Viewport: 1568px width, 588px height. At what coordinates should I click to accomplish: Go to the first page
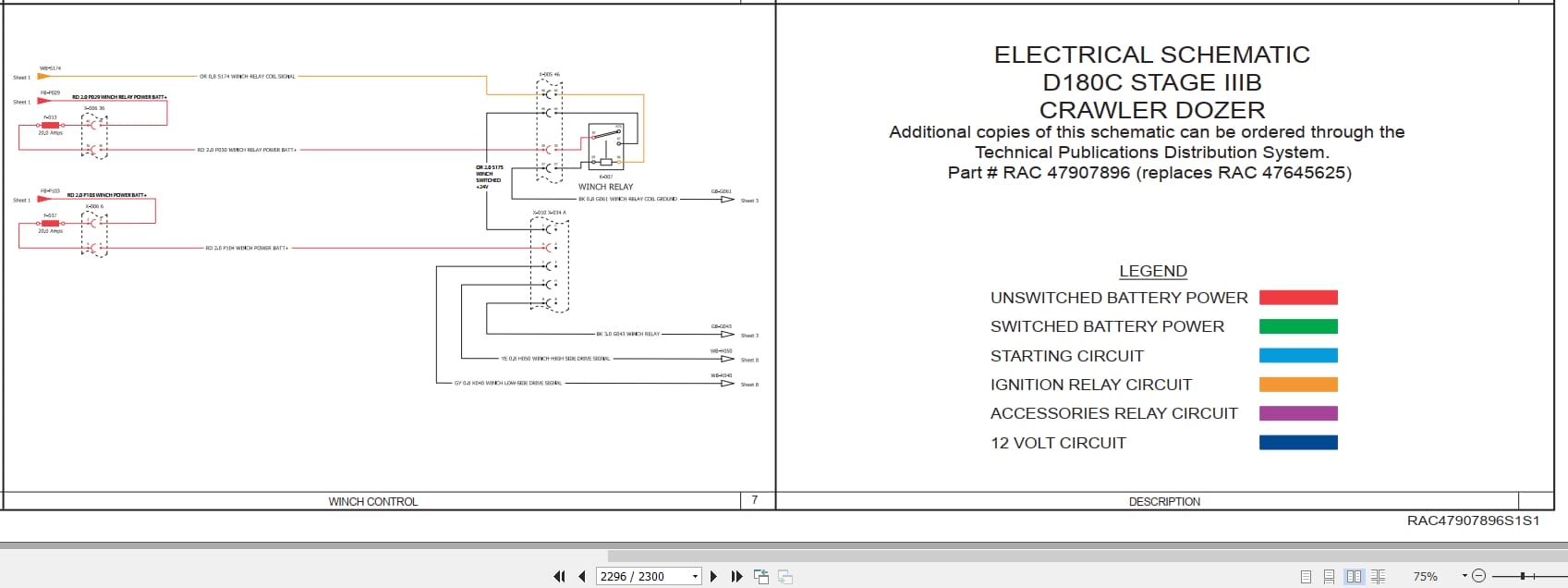(559, 576)
